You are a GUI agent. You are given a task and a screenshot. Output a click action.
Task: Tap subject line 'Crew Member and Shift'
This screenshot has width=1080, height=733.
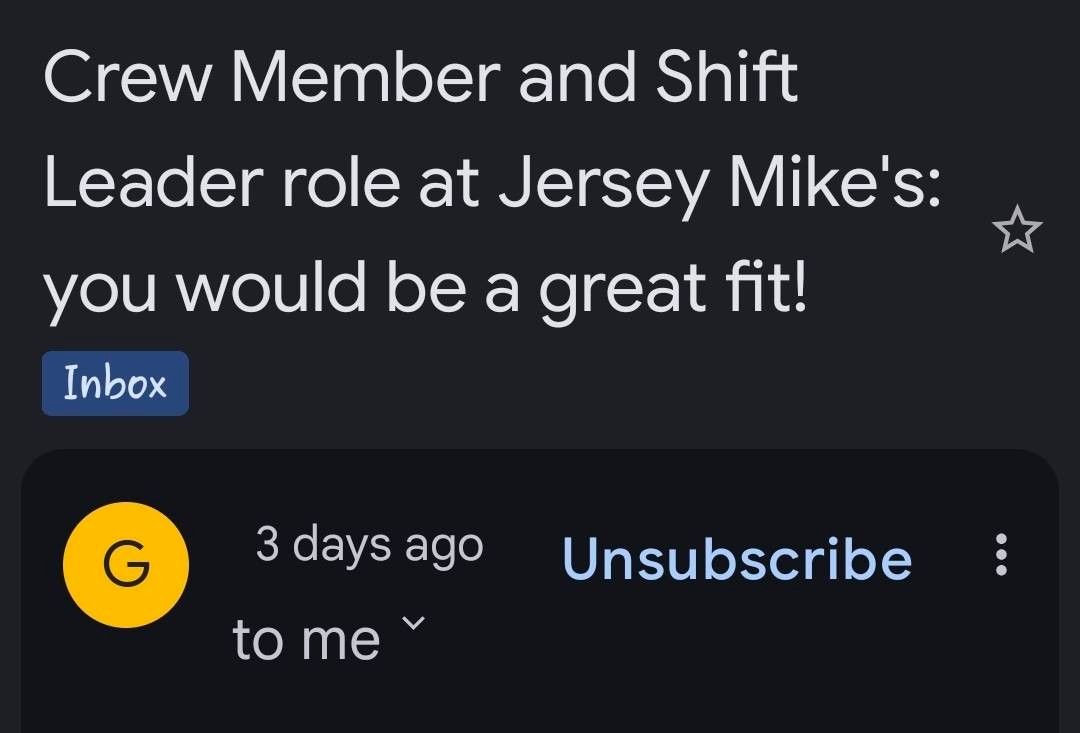pyautogui.click(x=421, y=76)
